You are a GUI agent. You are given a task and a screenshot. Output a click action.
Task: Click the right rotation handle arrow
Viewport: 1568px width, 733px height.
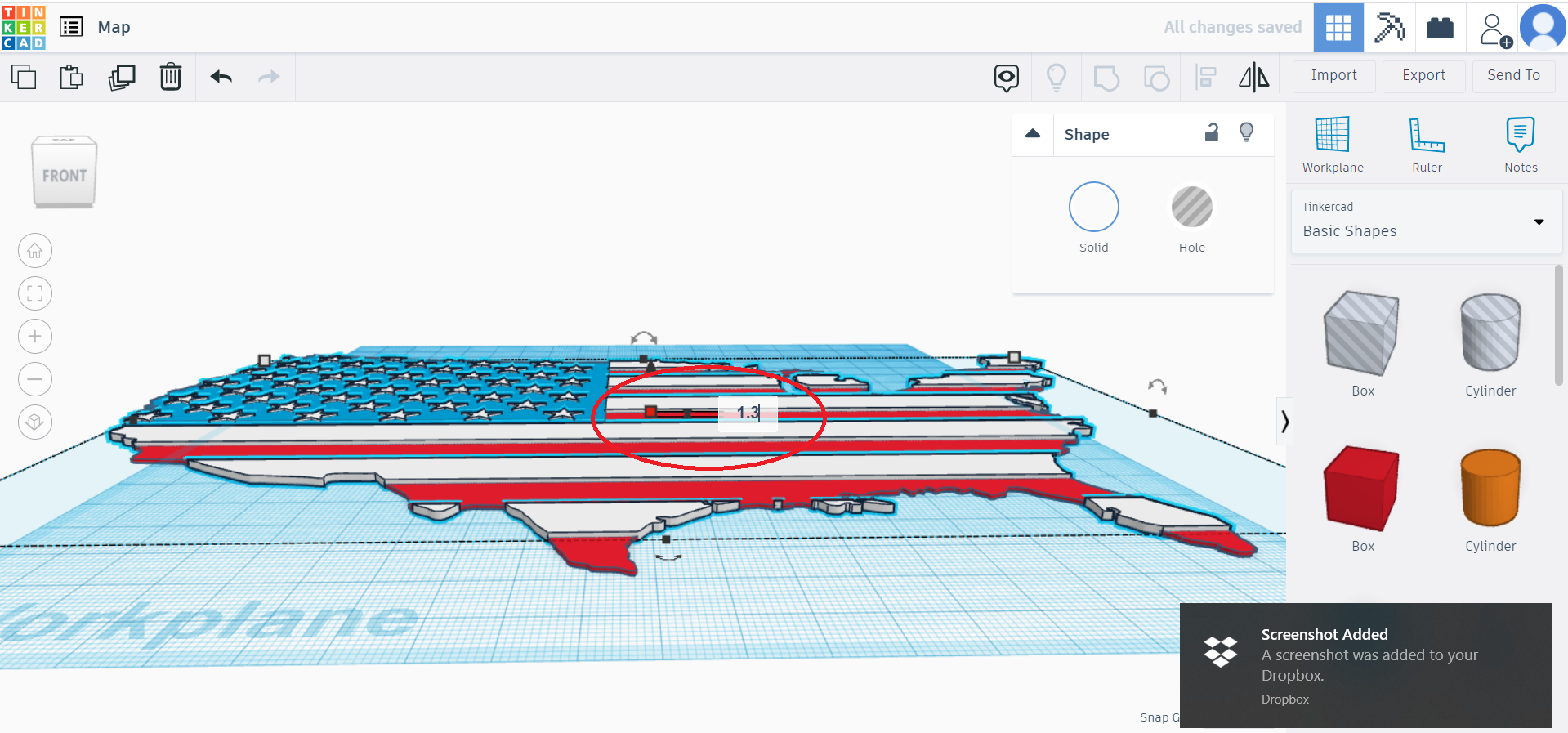tap(1157, 386)
